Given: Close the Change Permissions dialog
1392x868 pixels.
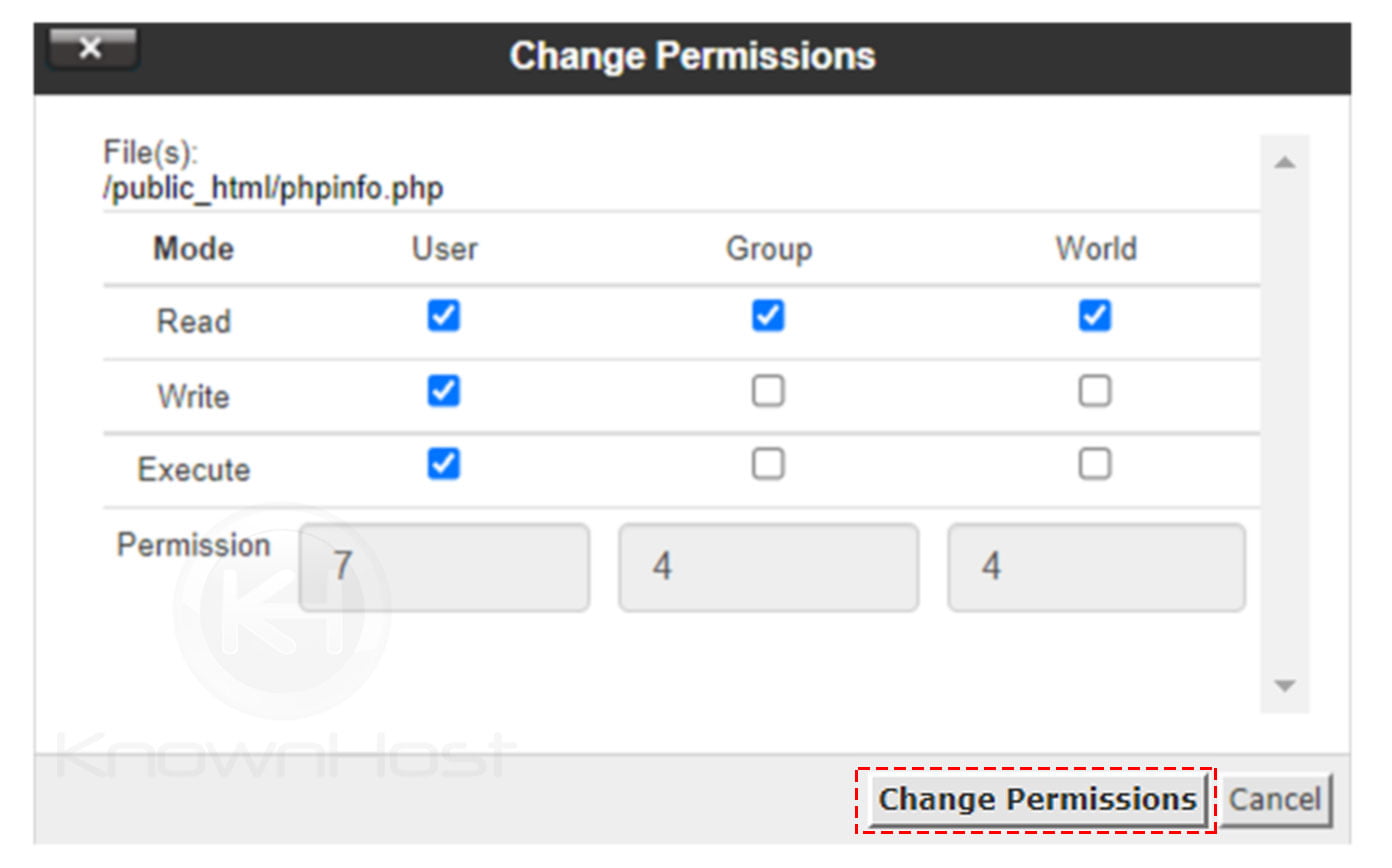Looking at the screenshot, I should pyautogui.click(x=90, y=47).
